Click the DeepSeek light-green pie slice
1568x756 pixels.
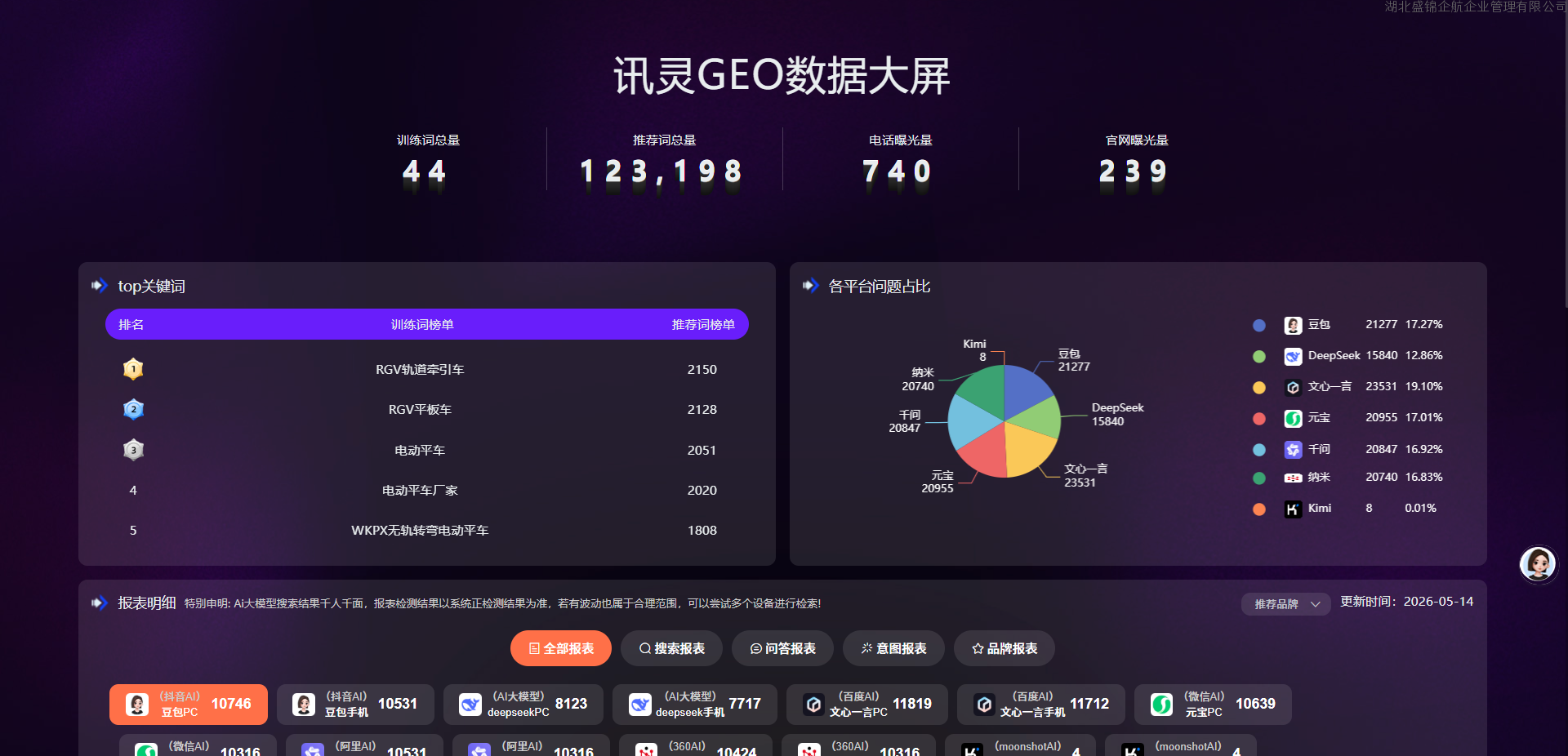coord(1039,419)
